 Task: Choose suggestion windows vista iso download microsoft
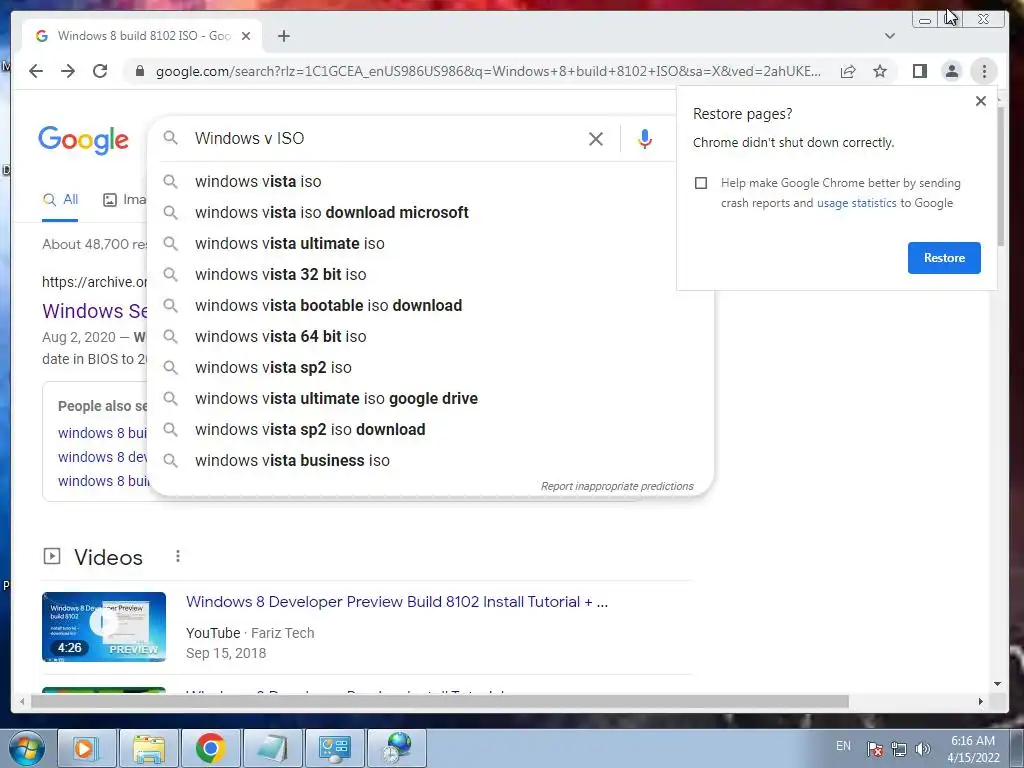coord(431,212)
